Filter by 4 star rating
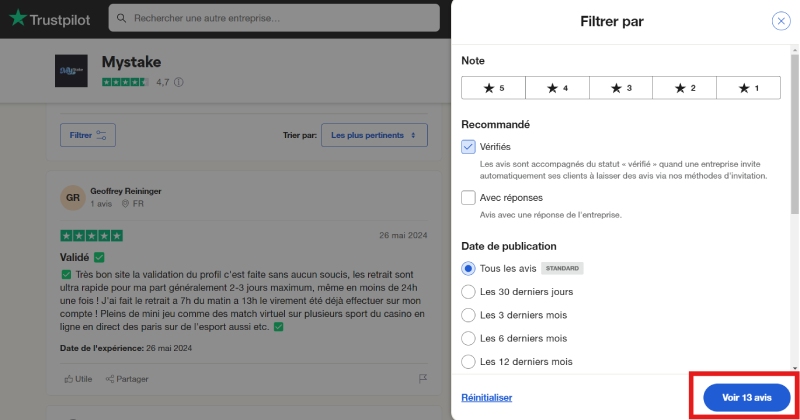Image resolution: width=800 pixels, height=420 pixels. [557, 88]
